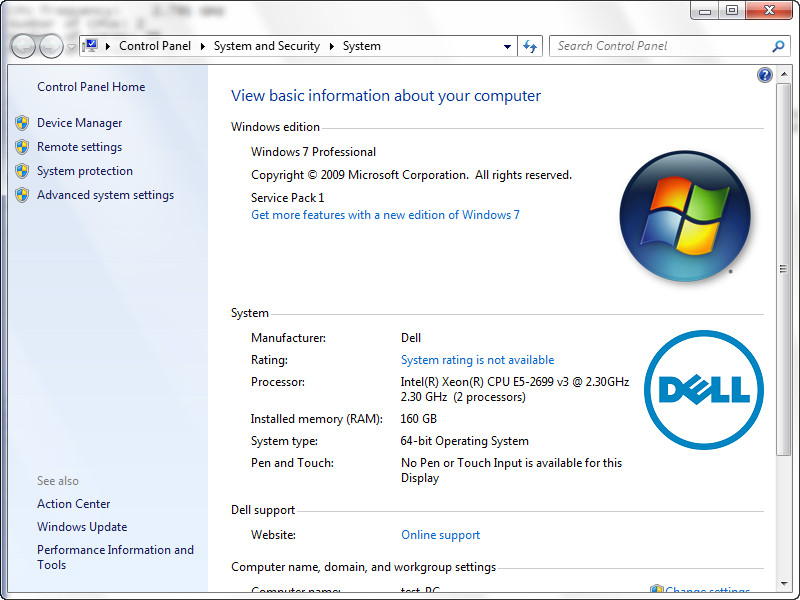The height and width of the screenshot is (600, 800).
Task: Open address bar previous locations dropdown
Action: point(507,46)
